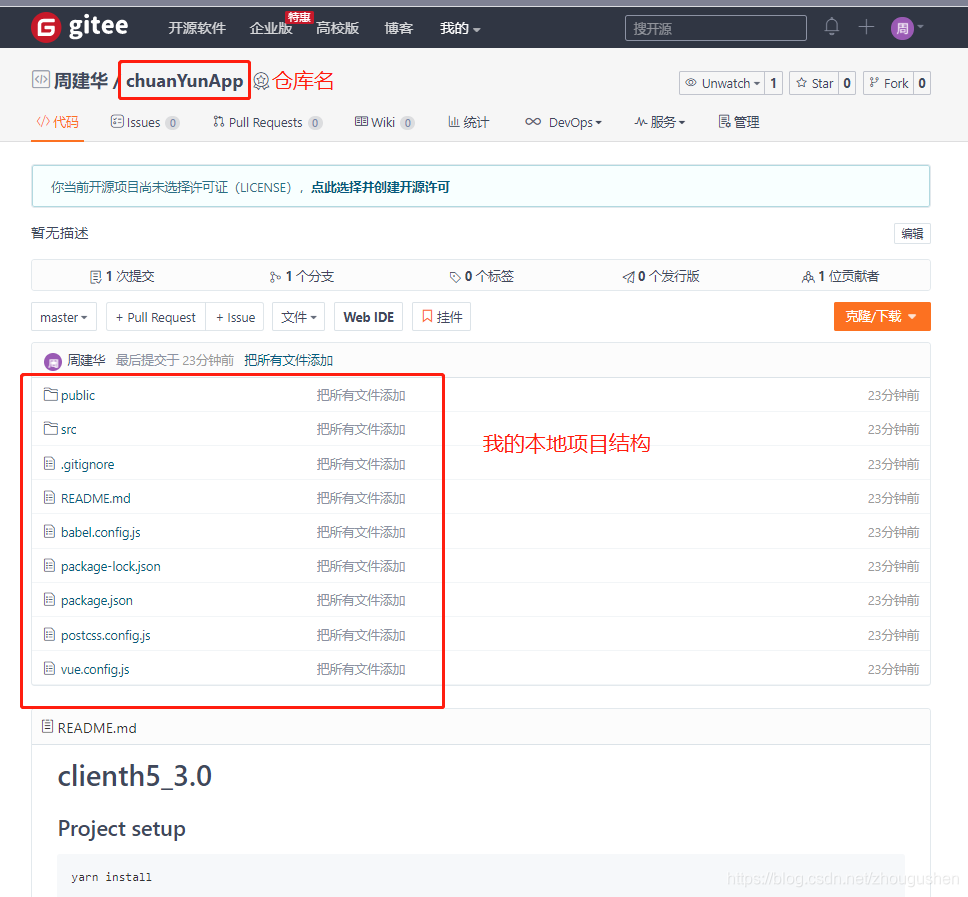
Task: Star the repository
Action: click(x=814, y=83)
